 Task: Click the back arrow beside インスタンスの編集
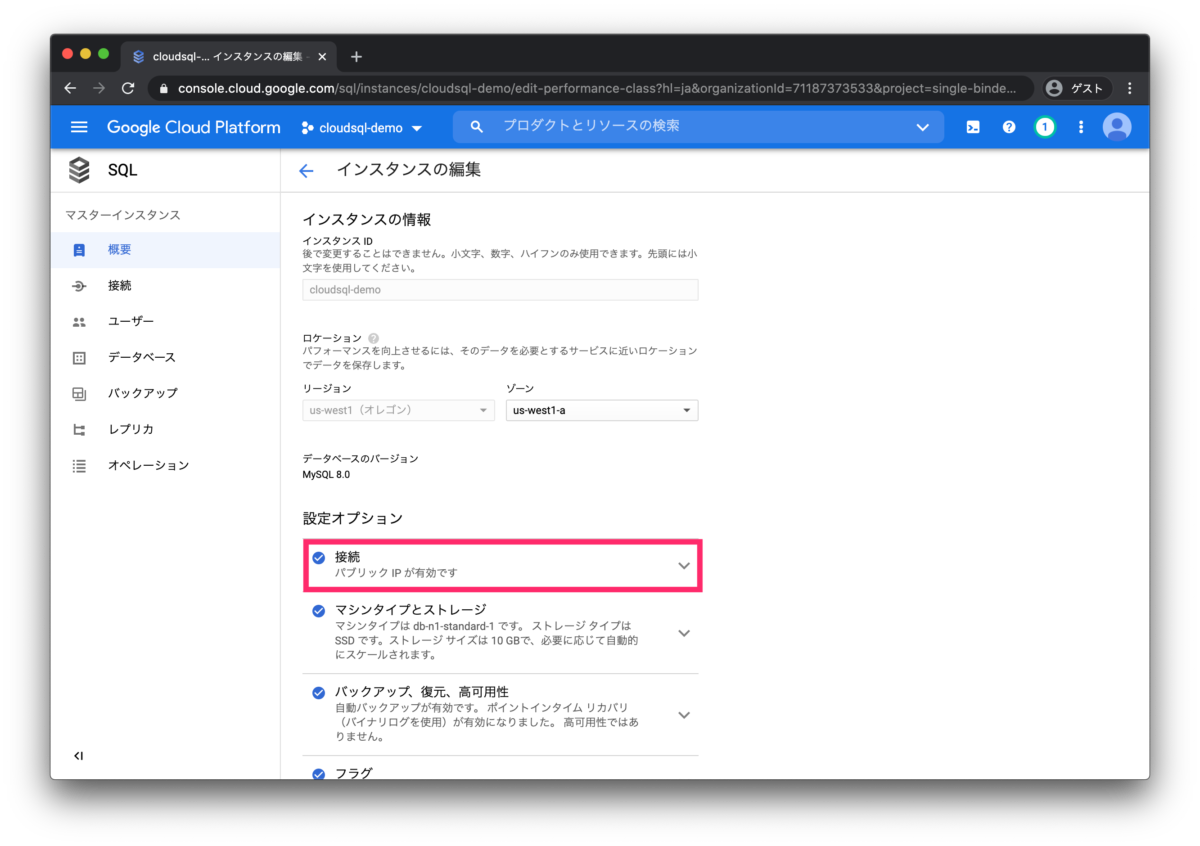pos(306,170)
